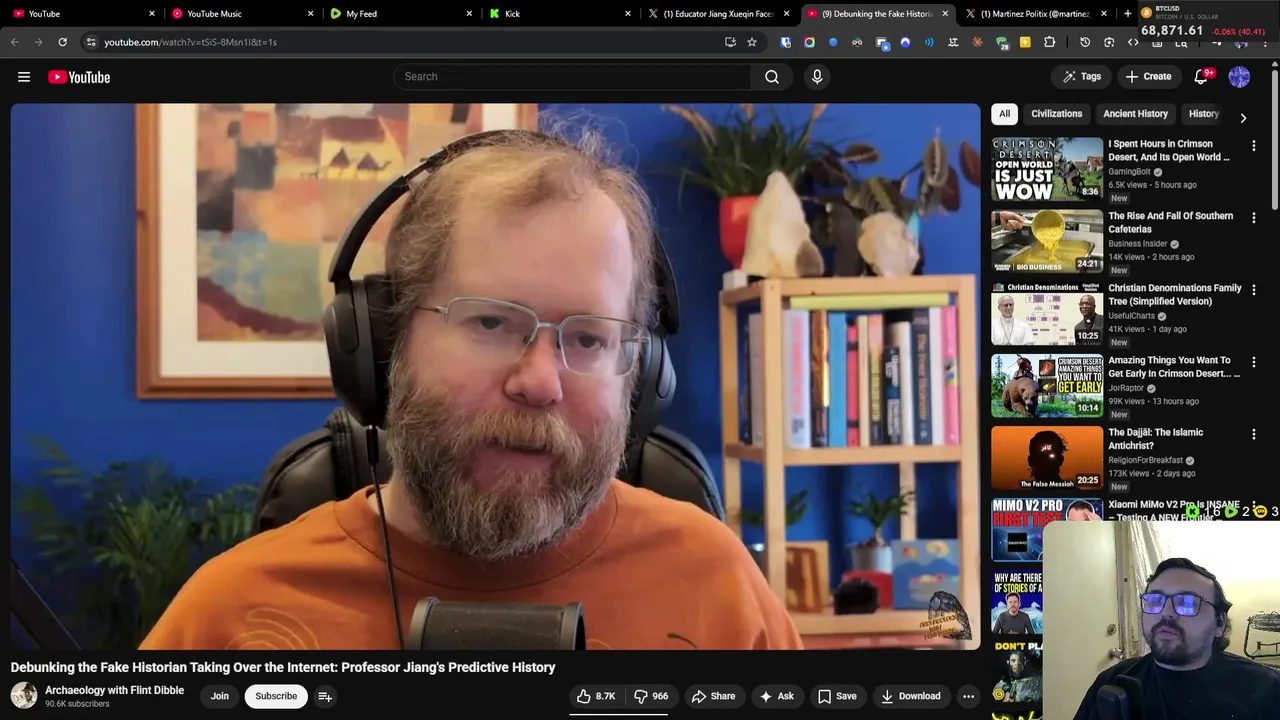Open Southern Cafeterias video thumbnail
This screenshot has width=1280, height=720.
tap(1047, 241)
